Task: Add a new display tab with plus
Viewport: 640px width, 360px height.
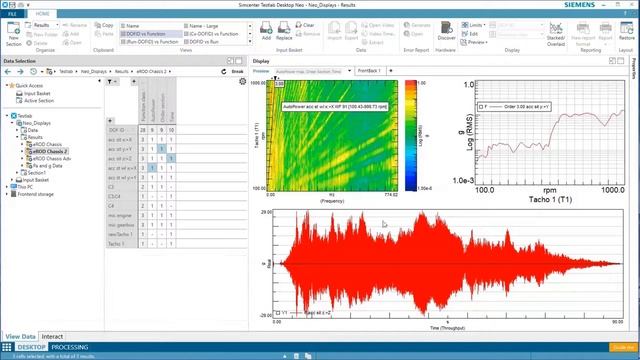Action: [x=391, y=71]
